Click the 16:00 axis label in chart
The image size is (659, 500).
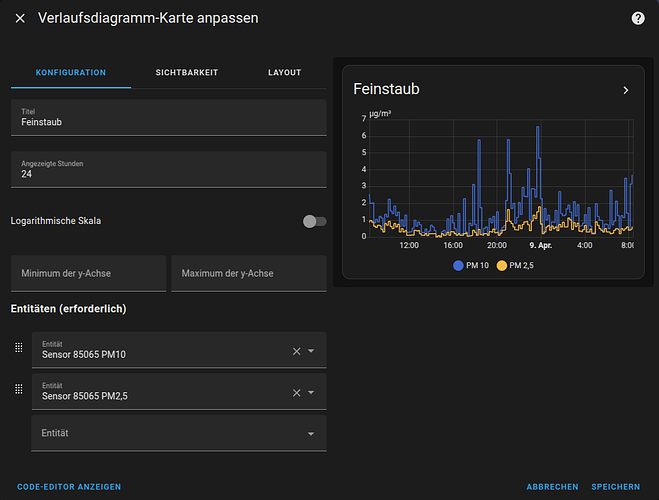pos(453,245)
